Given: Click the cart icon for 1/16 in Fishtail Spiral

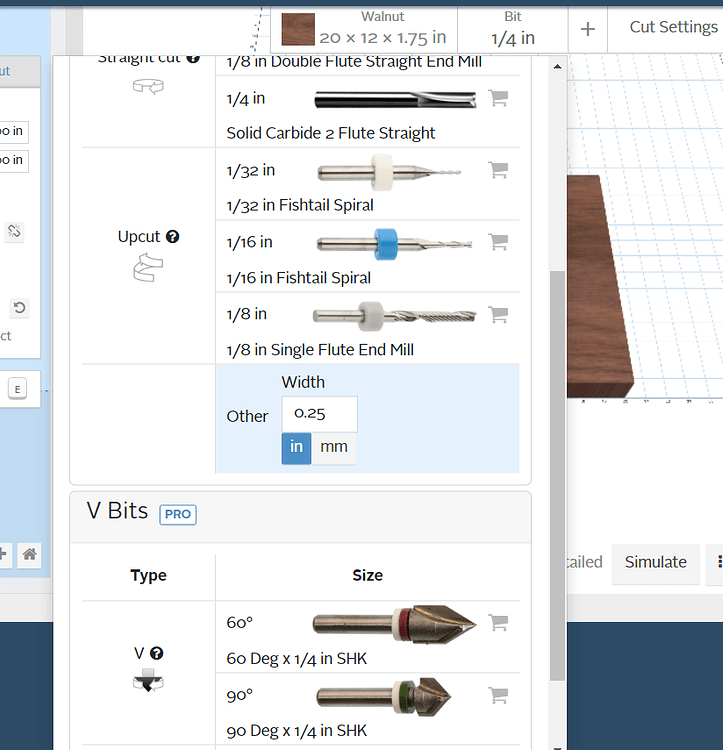Looking at the screenshot, I should 498,242.
